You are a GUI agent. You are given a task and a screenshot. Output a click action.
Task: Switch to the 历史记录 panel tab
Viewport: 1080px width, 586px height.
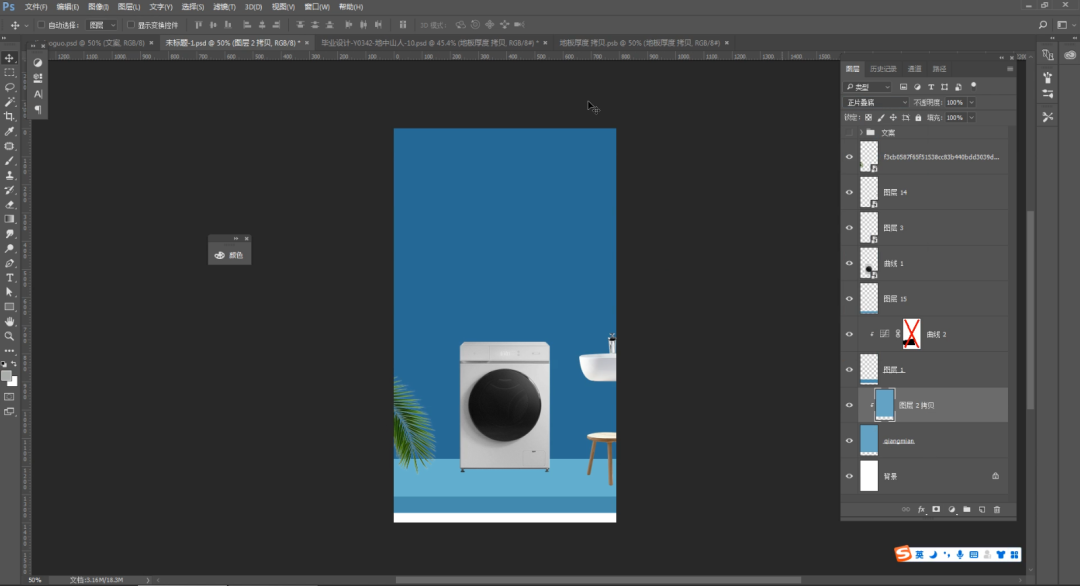click(x=883, y=69)
